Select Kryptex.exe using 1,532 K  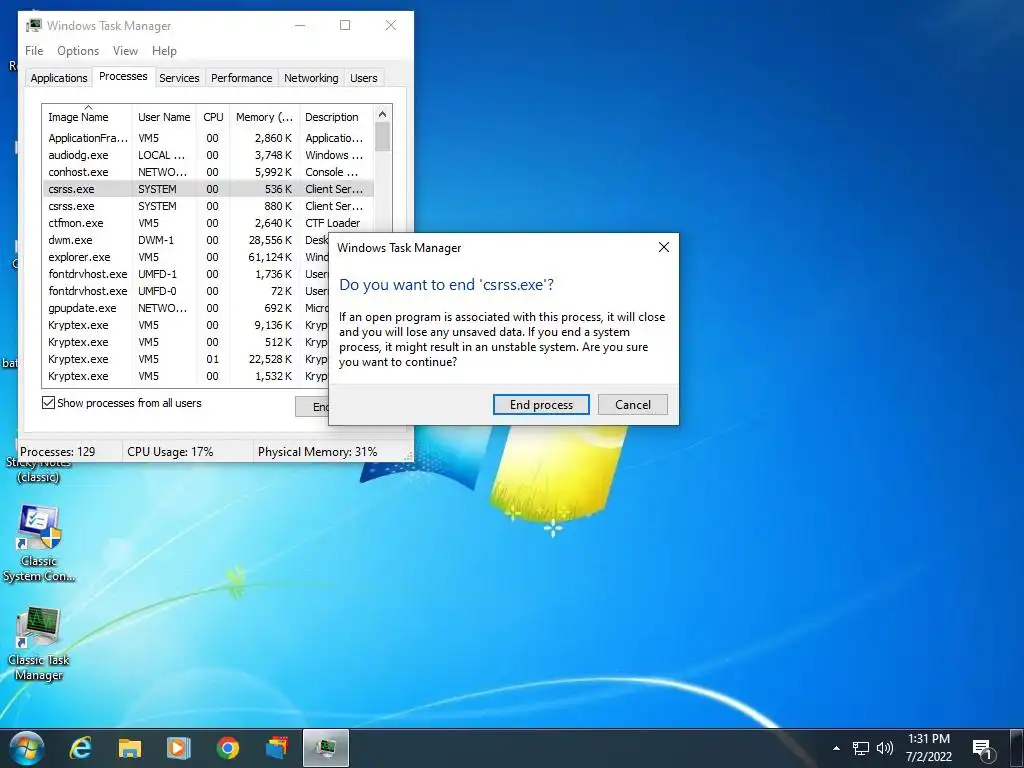[186, 376]
